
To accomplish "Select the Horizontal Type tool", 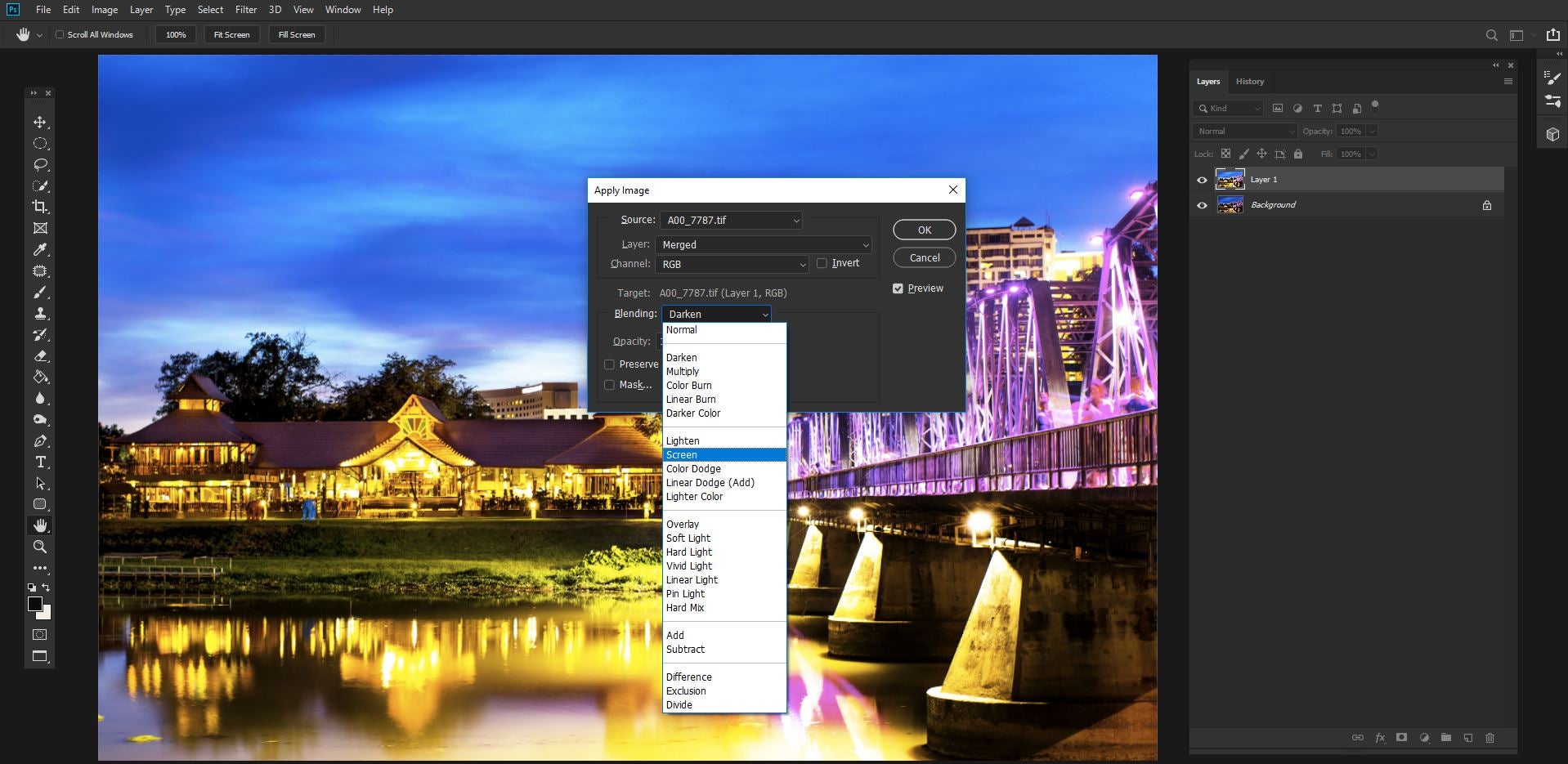I will click(x=38, y=462).
